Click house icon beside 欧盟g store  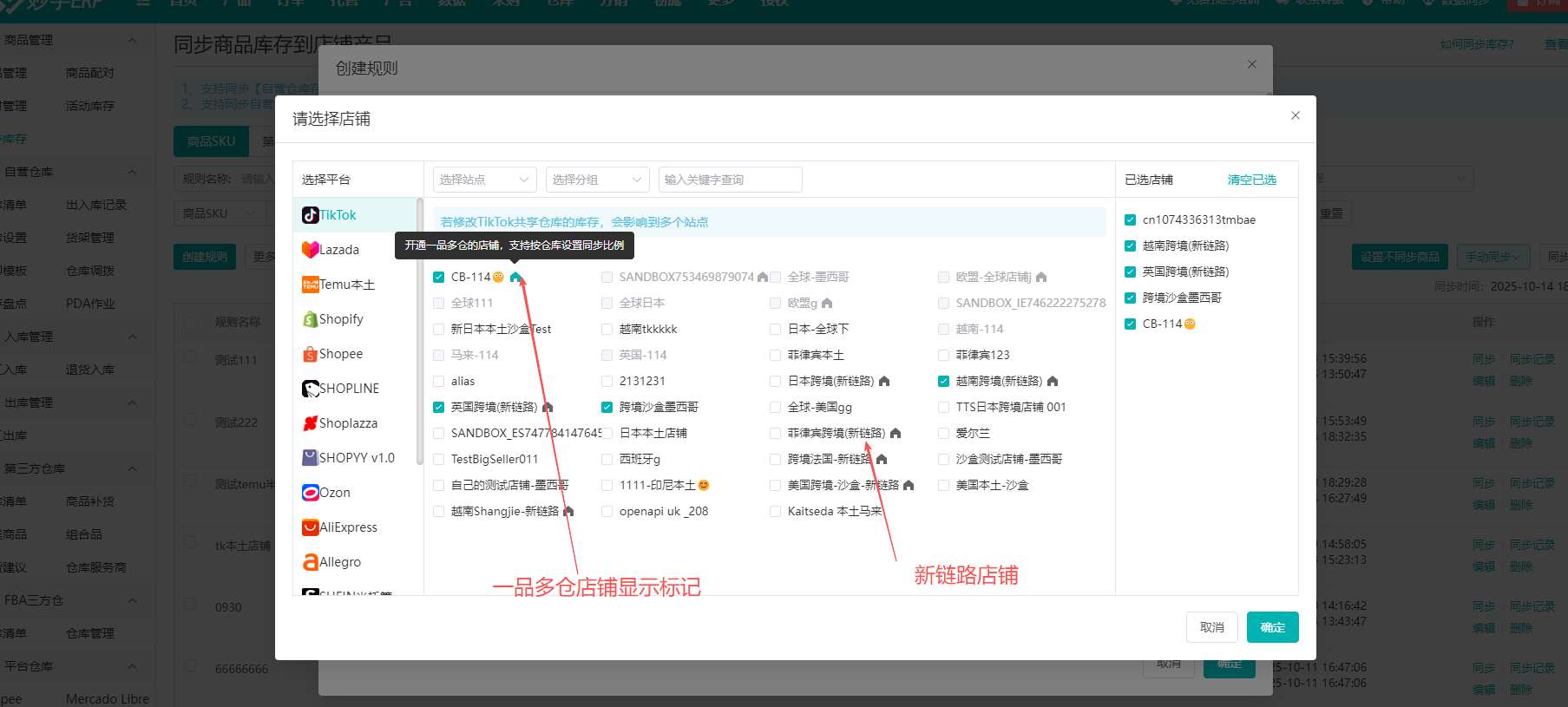(827, 303)
